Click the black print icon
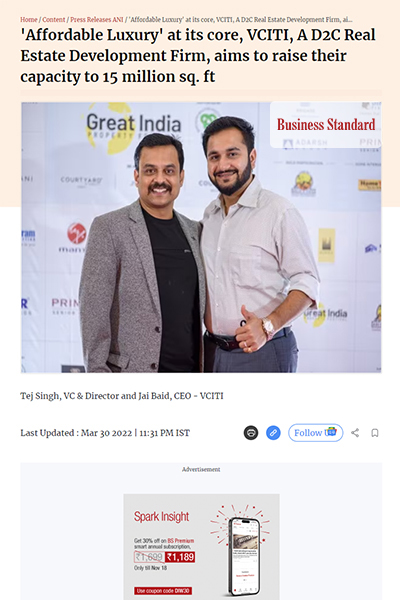This screenshot has height=600, width=400. point(251,433)
